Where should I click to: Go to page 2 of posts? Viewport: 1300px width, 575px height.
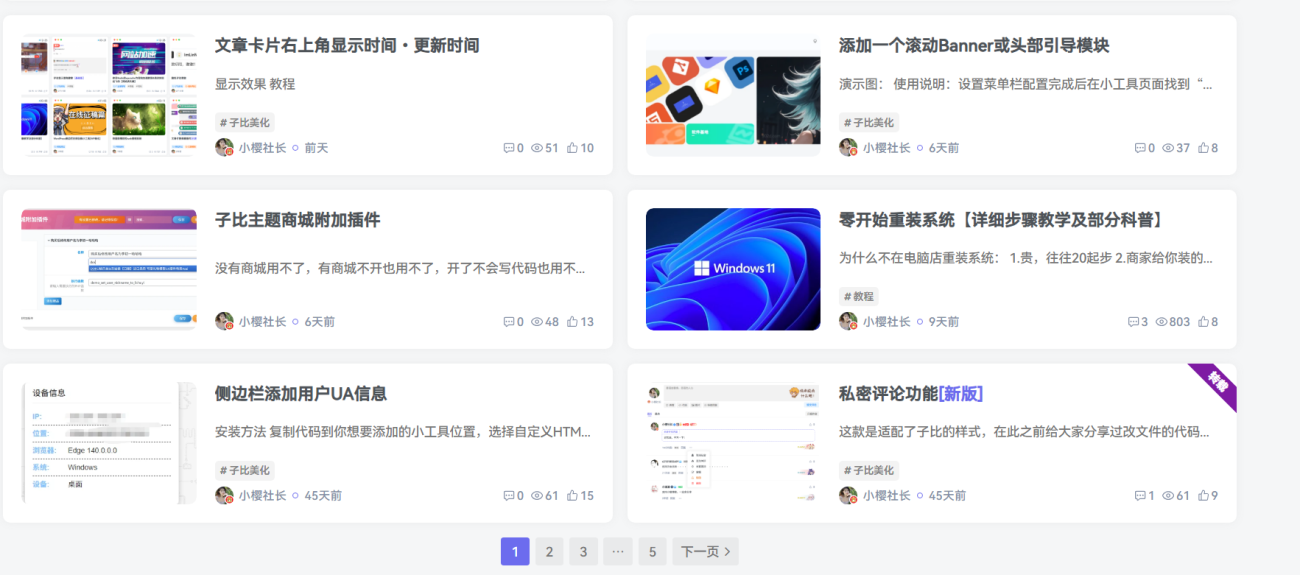click(548, 552)
